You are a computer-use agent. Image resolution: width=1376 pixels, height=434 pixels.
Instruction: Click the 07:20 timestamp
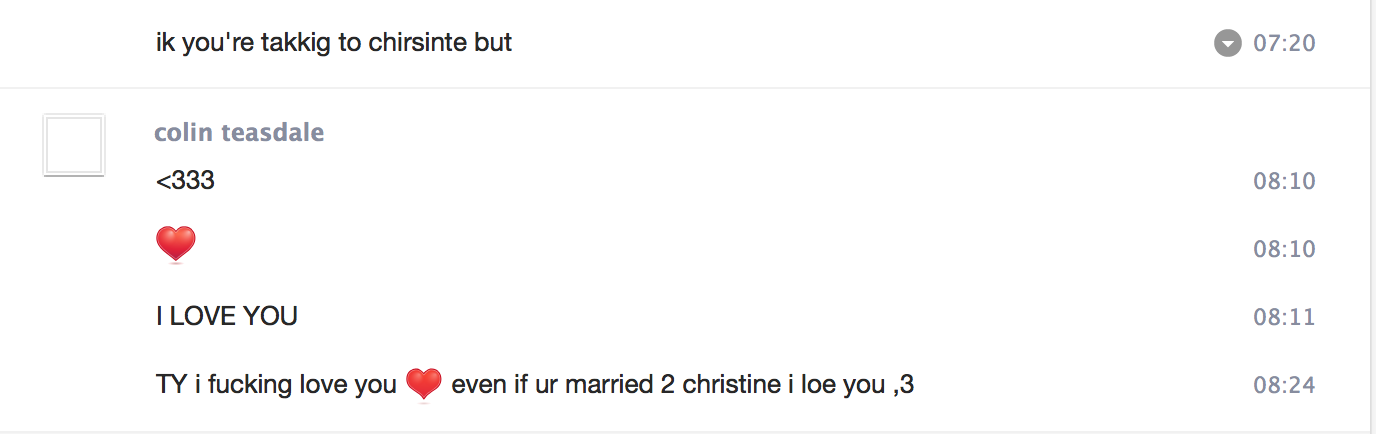(1284, 43)
